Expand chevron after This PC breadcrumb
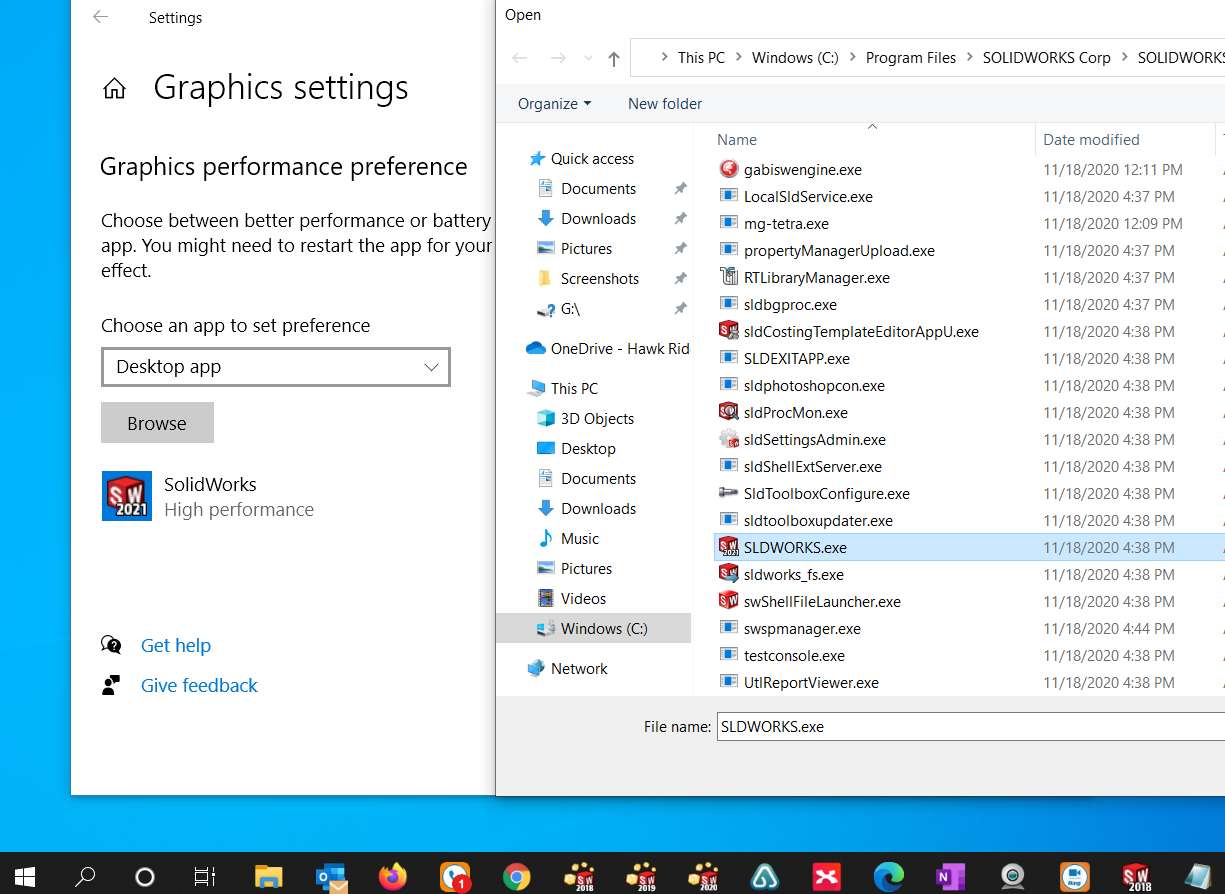 click(739, 58)
